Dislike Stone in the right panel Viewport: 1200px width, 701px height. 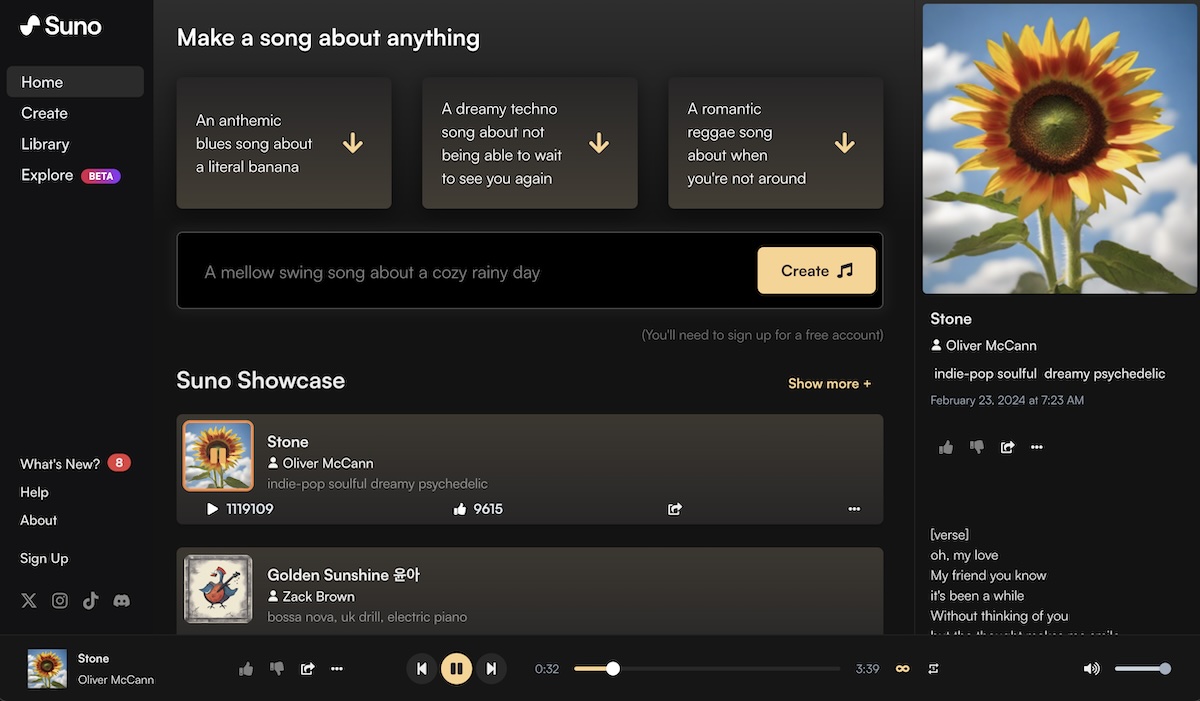pyautogui.click(x=977, y=447)
